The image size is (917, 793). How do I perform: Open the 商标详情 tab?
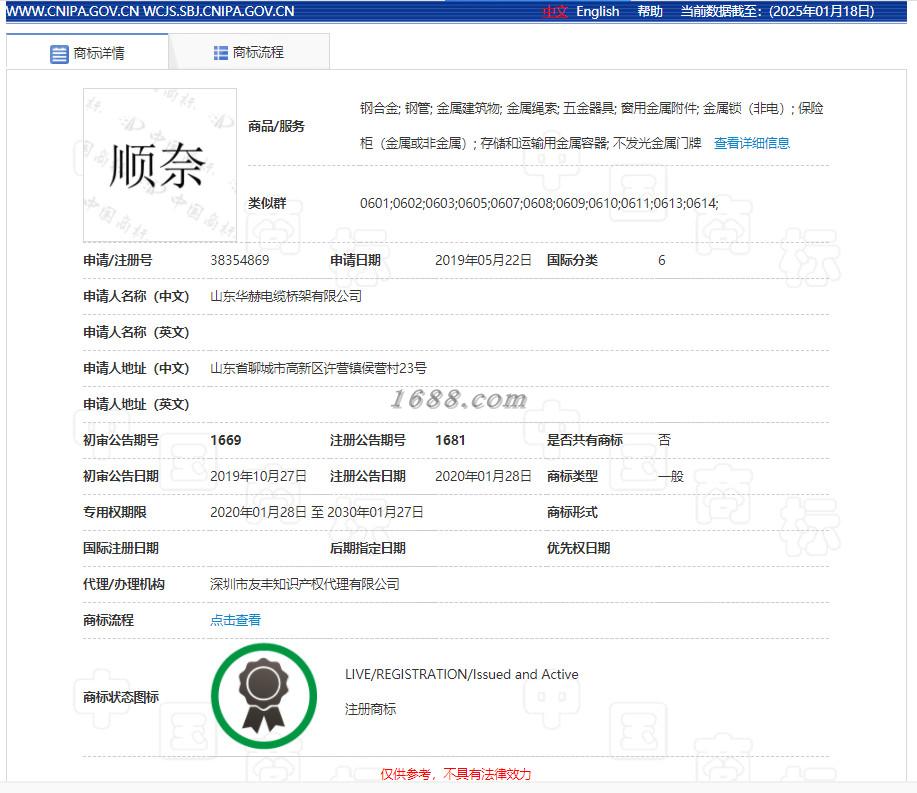point(87,53)
